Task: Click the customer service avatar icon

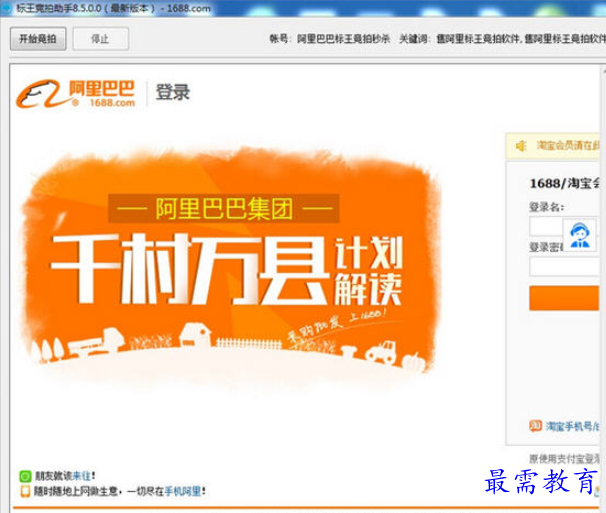Action: click(x=579, y=235)
